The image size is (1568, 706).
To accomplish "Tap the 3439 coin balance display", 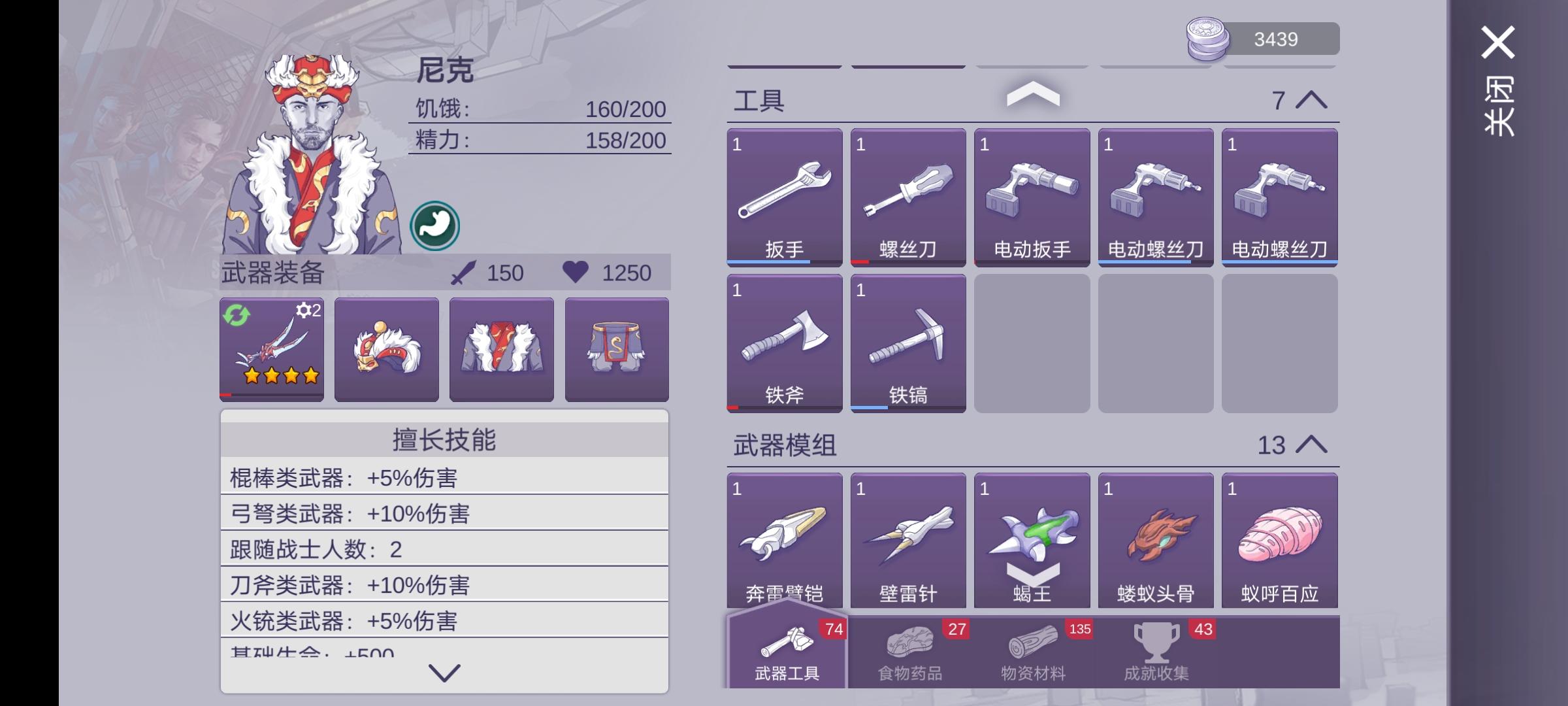I will pyautogui.click(x=1263, y=39).
